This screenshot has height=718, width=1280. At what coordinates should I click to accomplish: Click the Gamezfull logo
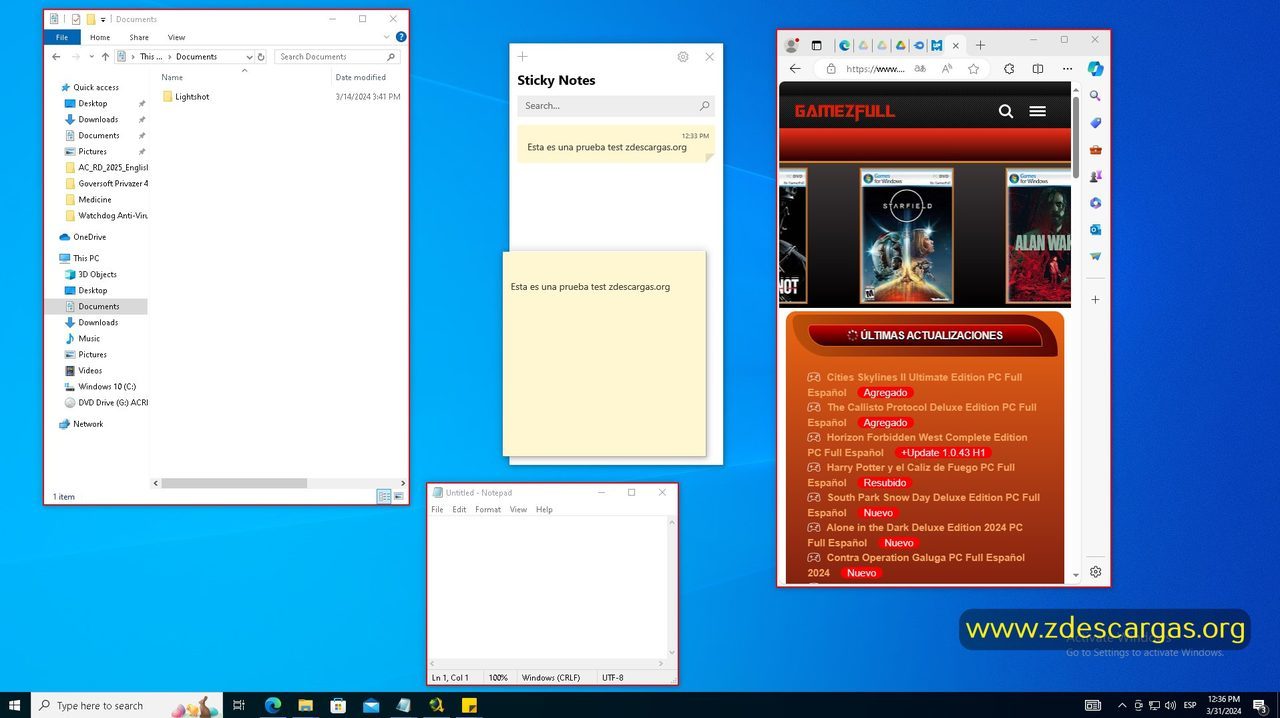845,111
